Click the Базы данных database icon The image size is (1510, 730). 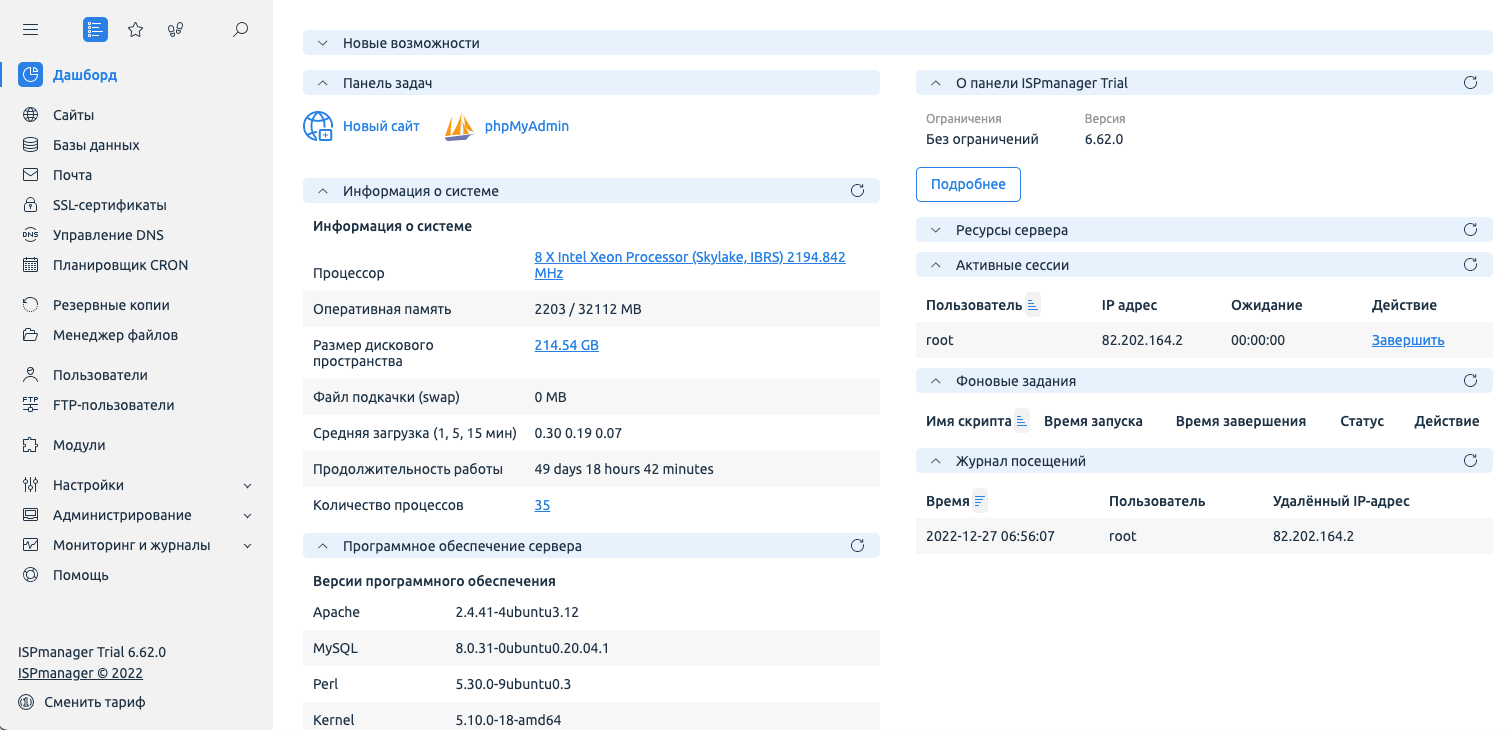click(31, 145)
